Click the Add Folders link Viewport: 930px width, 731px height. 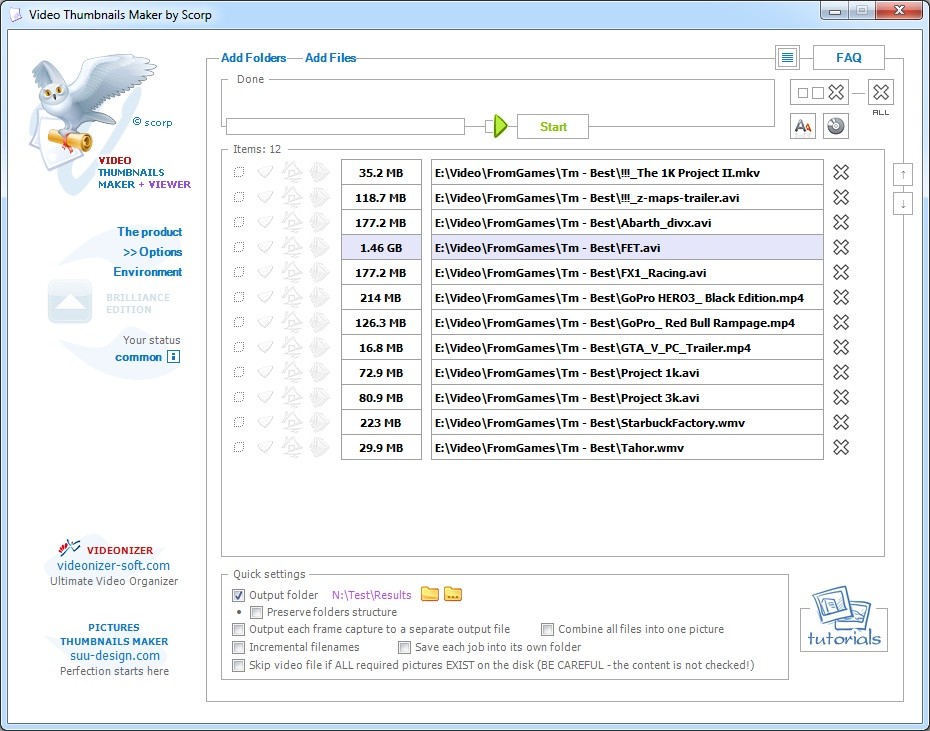tap(253, 58)
